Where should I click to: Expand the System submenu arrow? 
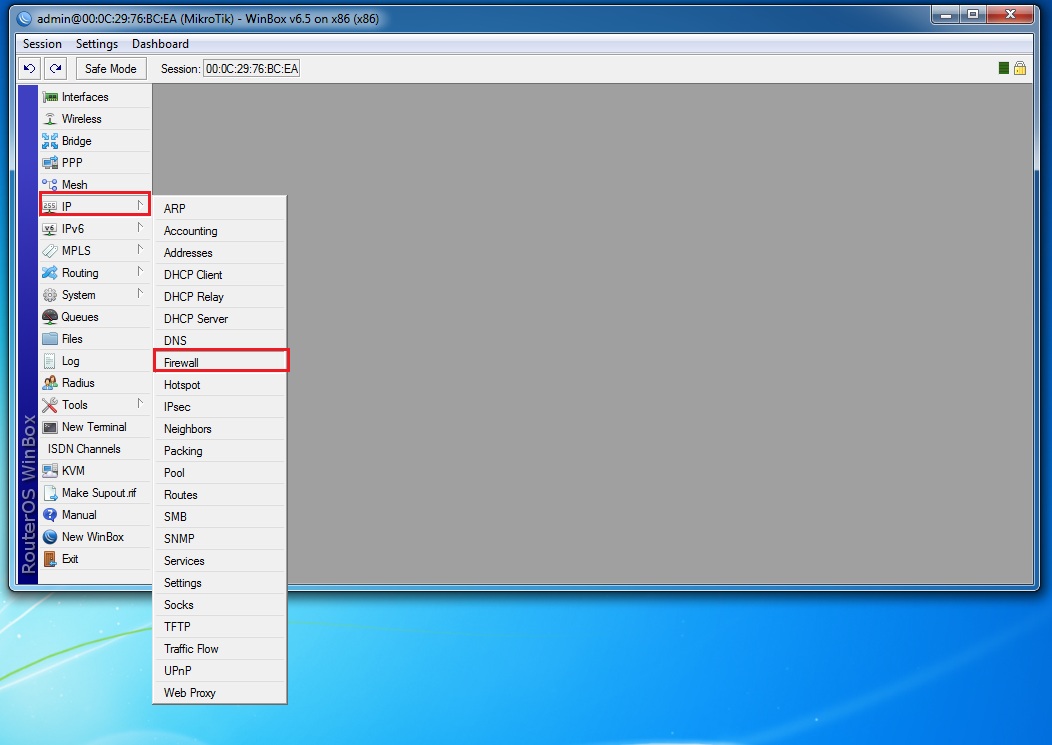point(140,294)
